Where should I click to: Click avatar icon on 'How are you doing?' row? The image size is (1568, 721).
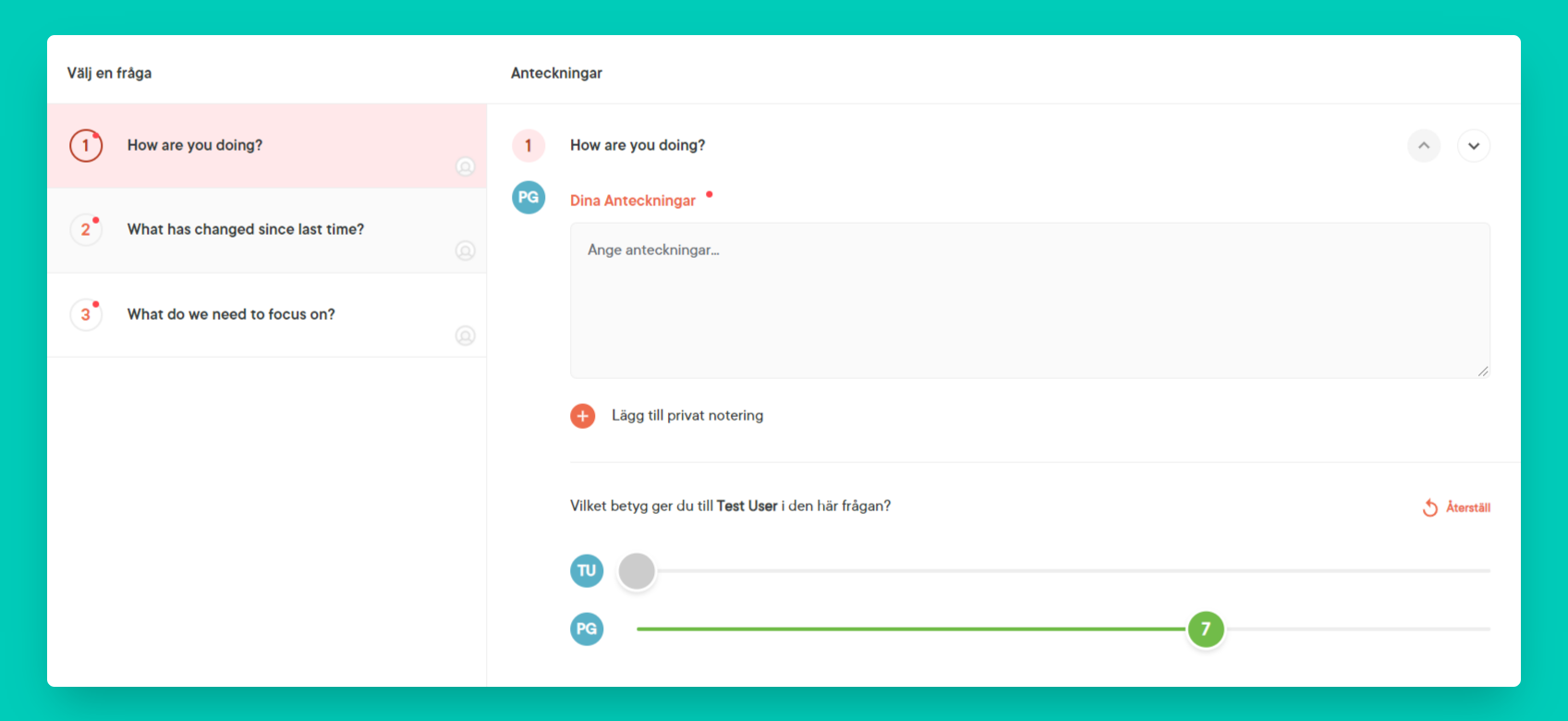point(466,166)
